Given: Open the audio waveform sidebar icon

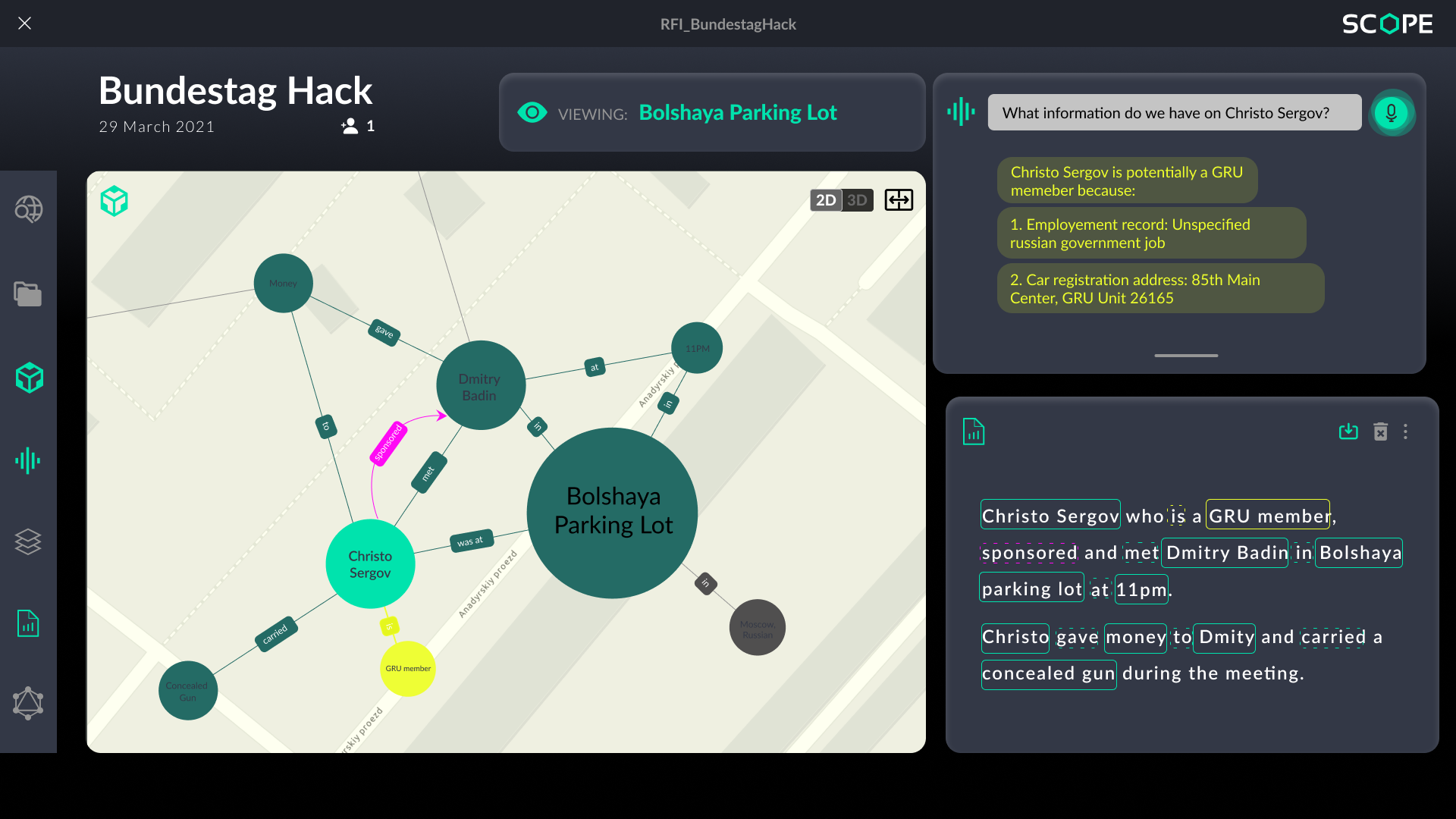Looking at the screenshot, I should [x=28, y=460].
